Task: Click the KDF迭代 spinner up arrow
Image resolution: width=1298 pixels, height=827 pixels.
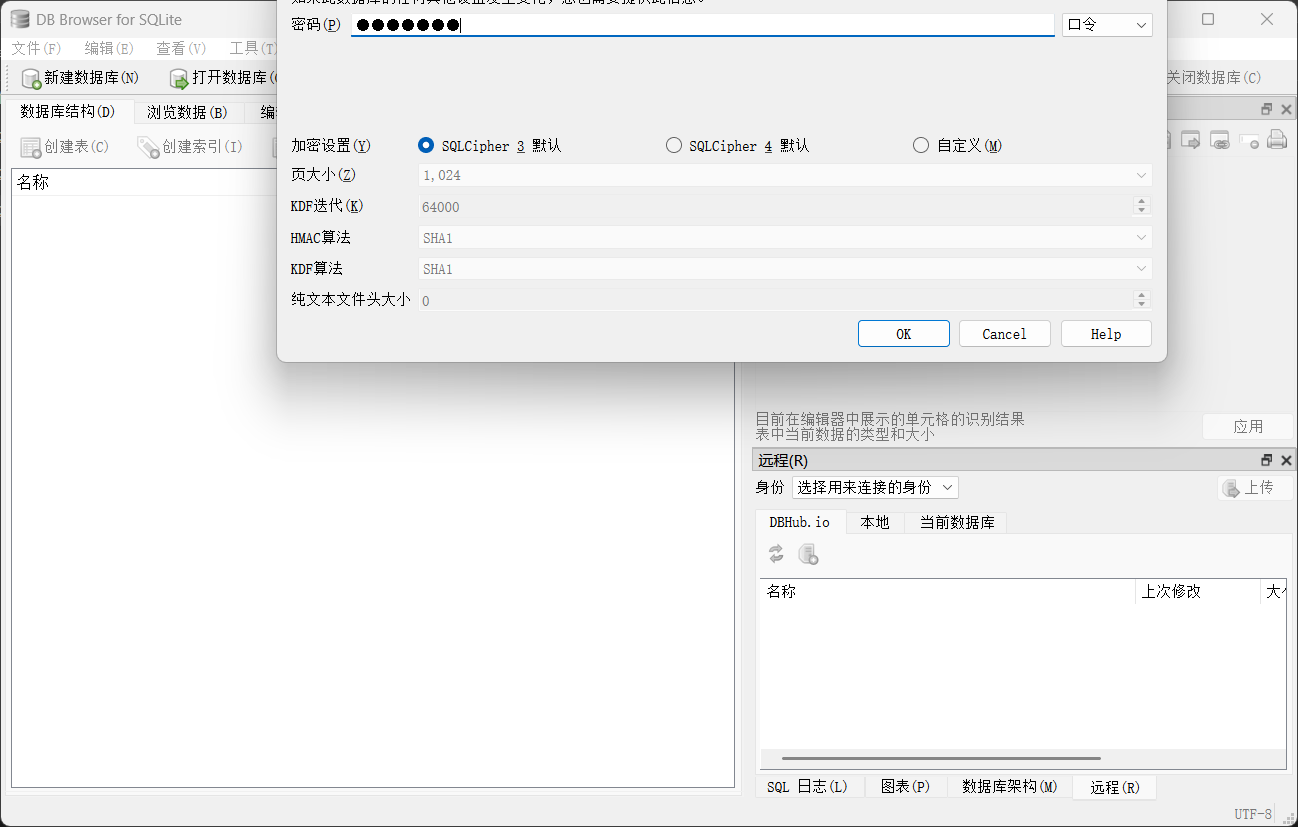Action: coord(1142,201)
